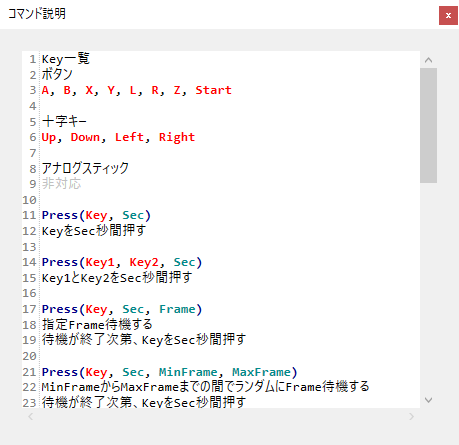Click 'Sec' parameter on line 21

[133, 372]
